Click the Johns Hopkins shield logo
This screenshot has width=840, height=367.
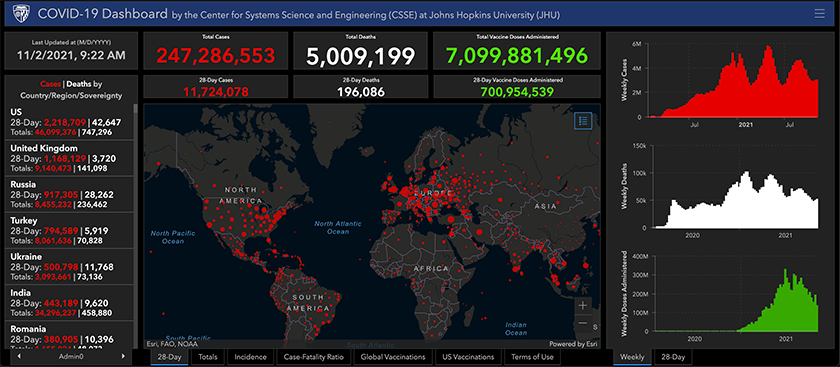tap(22, 14)
